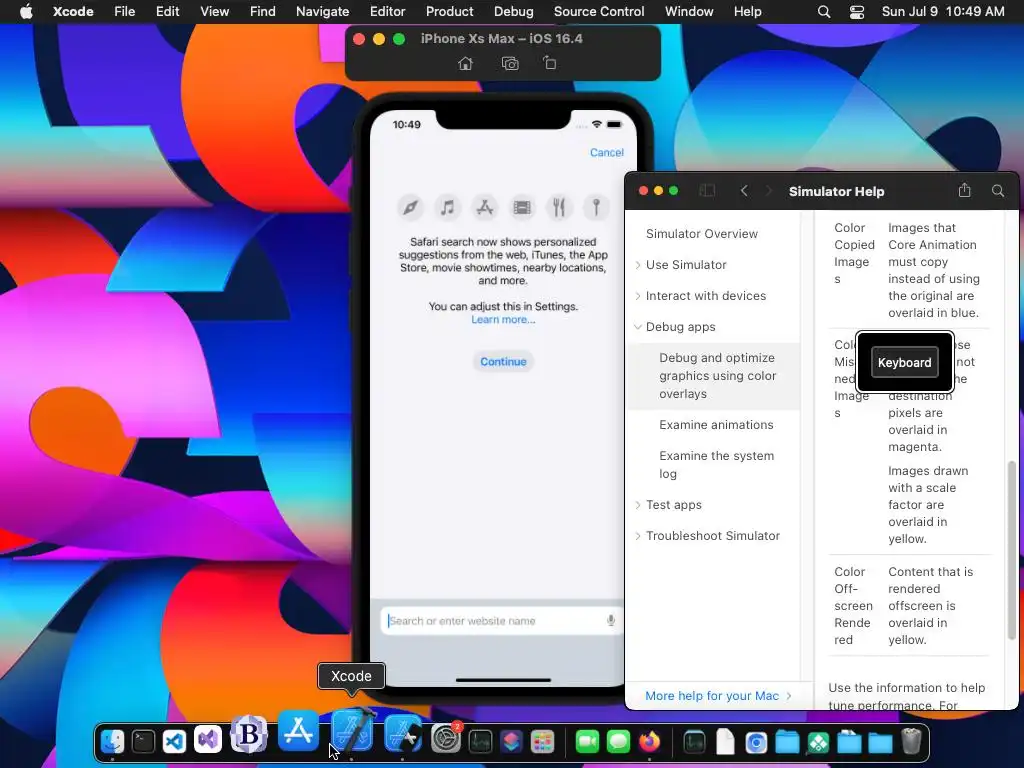Tap the microphone icon in search field
The height and width of the screenshot is (768, 1024).
pyautogui.click(x=611, y=620)
